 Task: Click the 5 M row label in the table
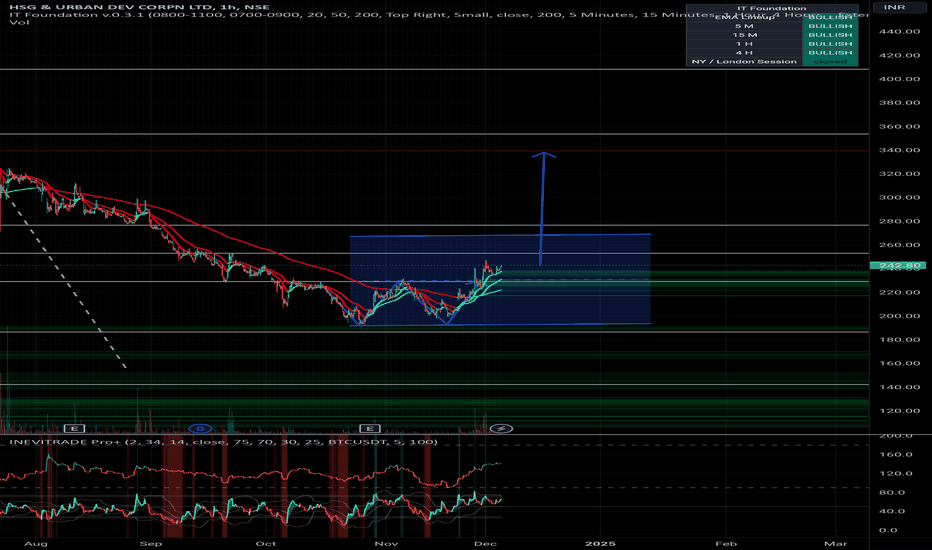point(744,26)
